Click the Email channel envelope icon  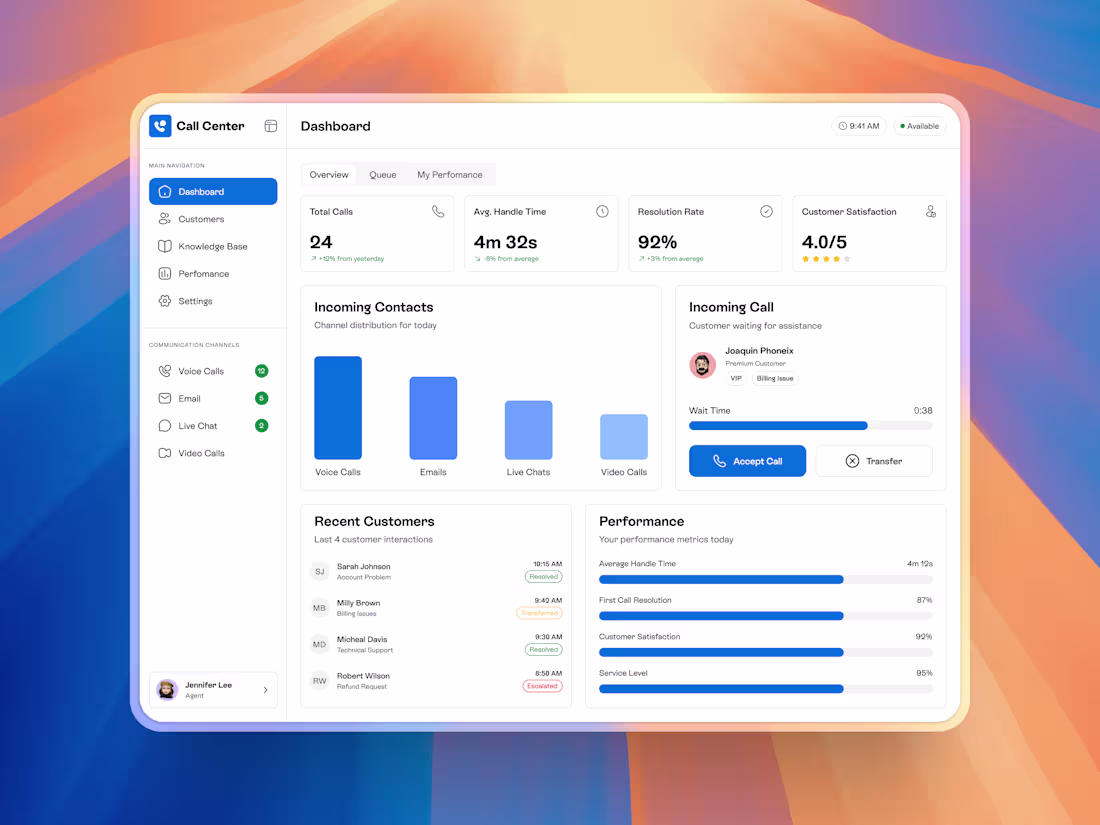(x=168, y=397)
